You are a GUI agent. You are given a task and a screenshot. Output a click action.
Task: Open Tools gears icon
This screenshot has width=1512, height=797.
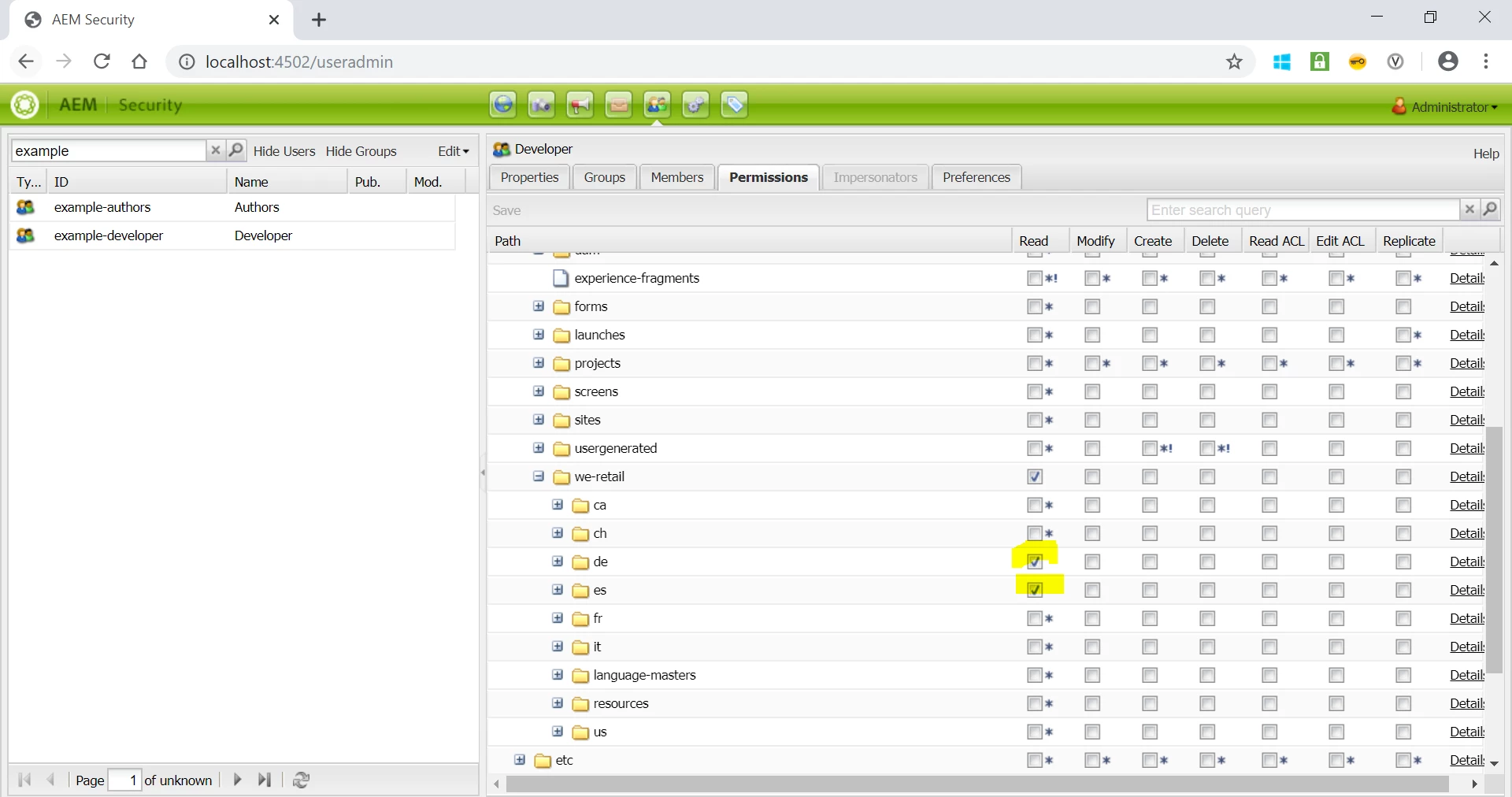click(695, 105)
